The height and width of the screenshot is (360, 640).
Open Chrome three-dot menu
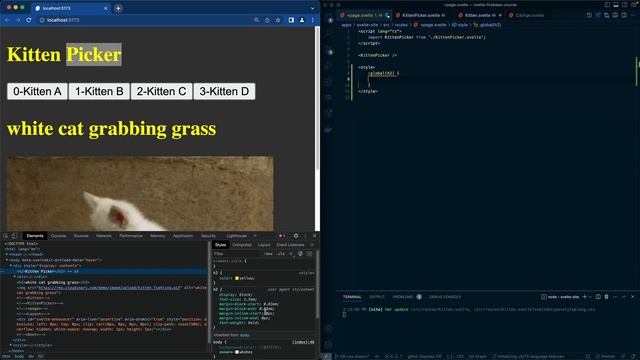click(313, 20)
